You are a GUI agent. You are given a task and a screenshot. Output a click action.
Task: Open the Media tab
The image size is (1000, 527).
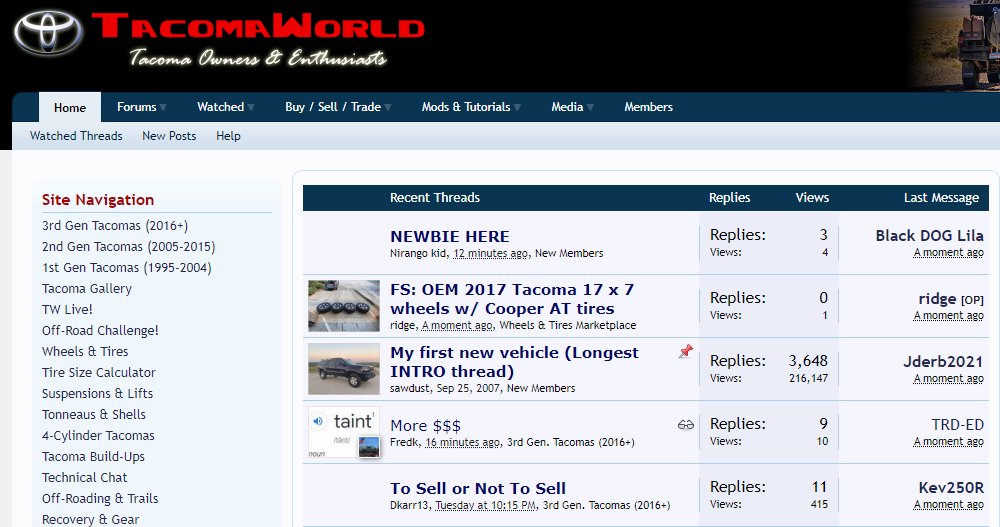click(x=567, y=107)
